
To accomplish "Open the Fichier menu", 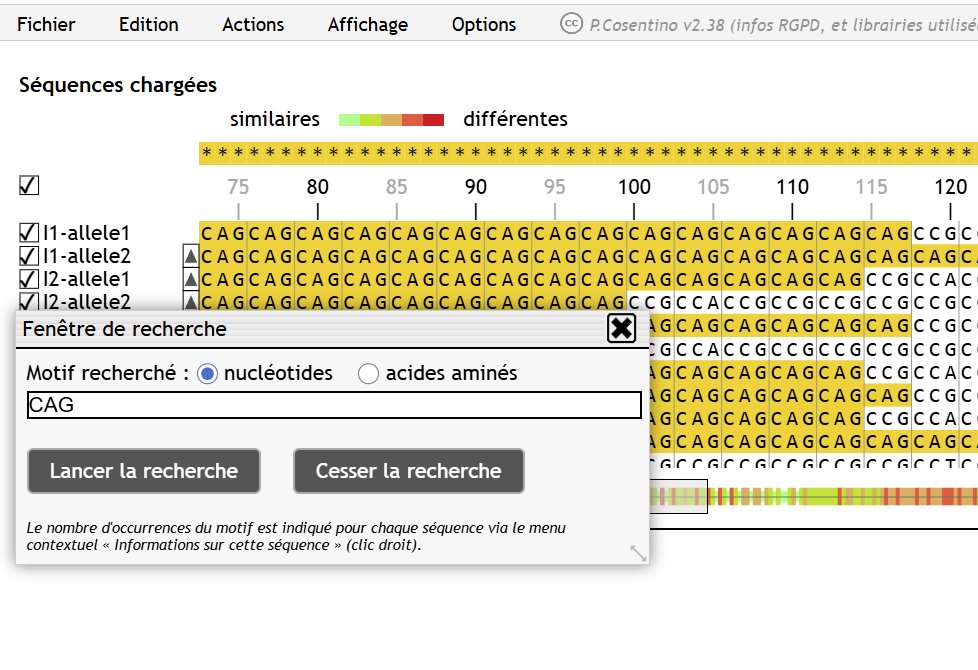I will tap(46, 24).
